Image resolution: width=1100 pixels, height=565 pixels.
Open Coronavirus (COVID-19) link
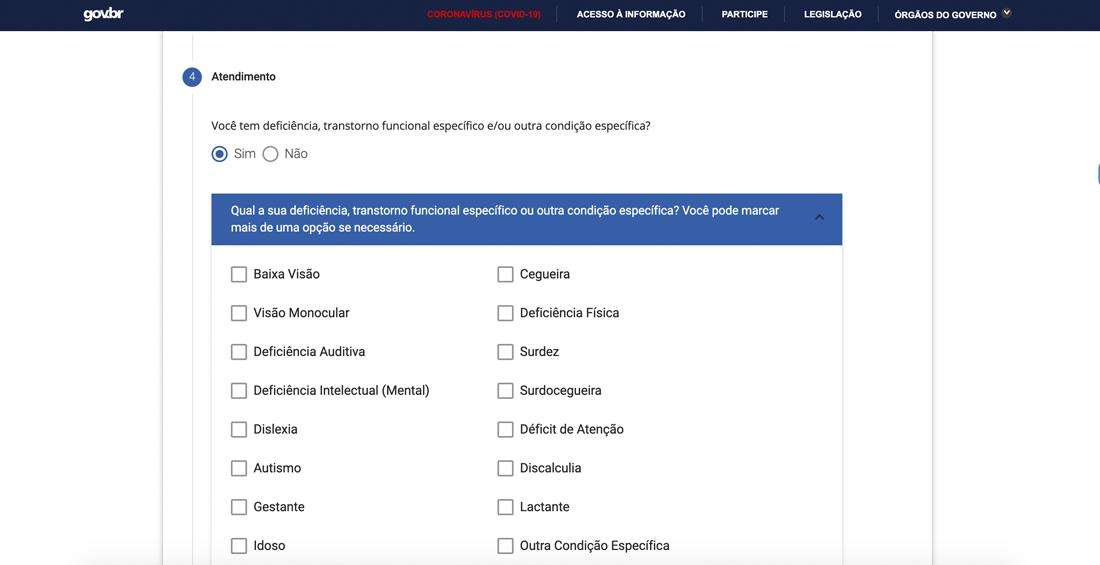click(483, 15)
